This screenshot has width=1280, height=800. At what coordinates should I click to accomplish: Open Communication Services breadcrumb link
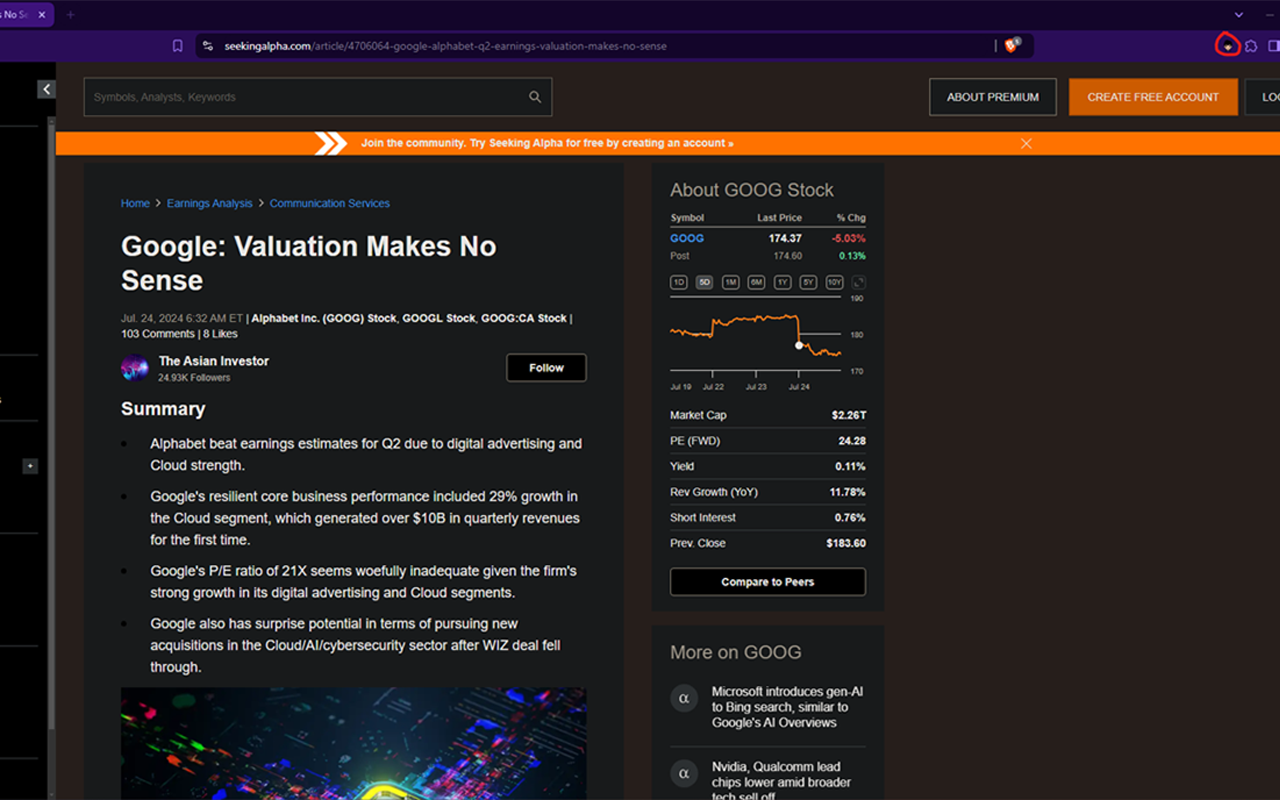click(x=330, y=203)
